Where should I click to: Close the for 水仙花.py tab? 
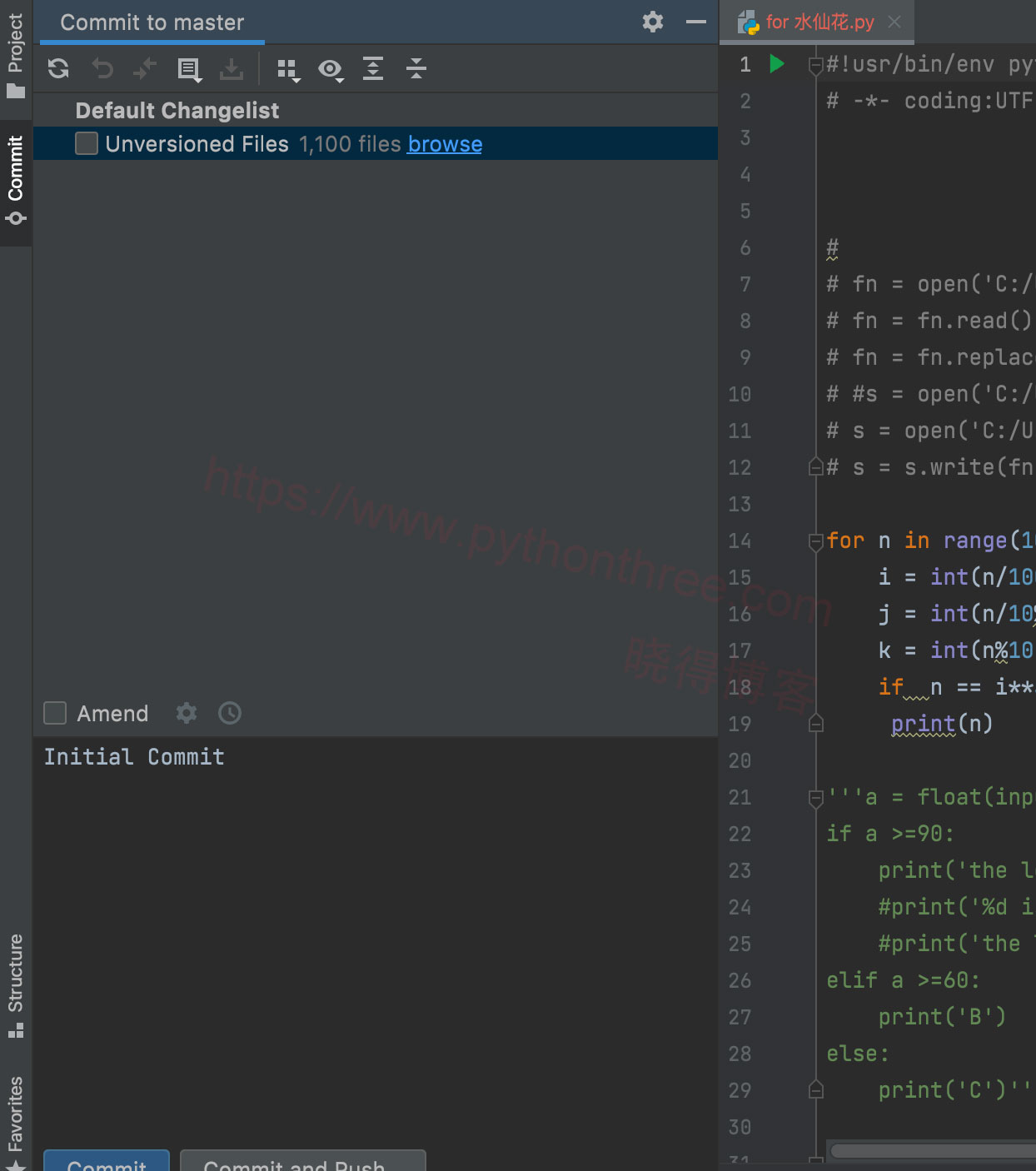(x=894, y=22)
